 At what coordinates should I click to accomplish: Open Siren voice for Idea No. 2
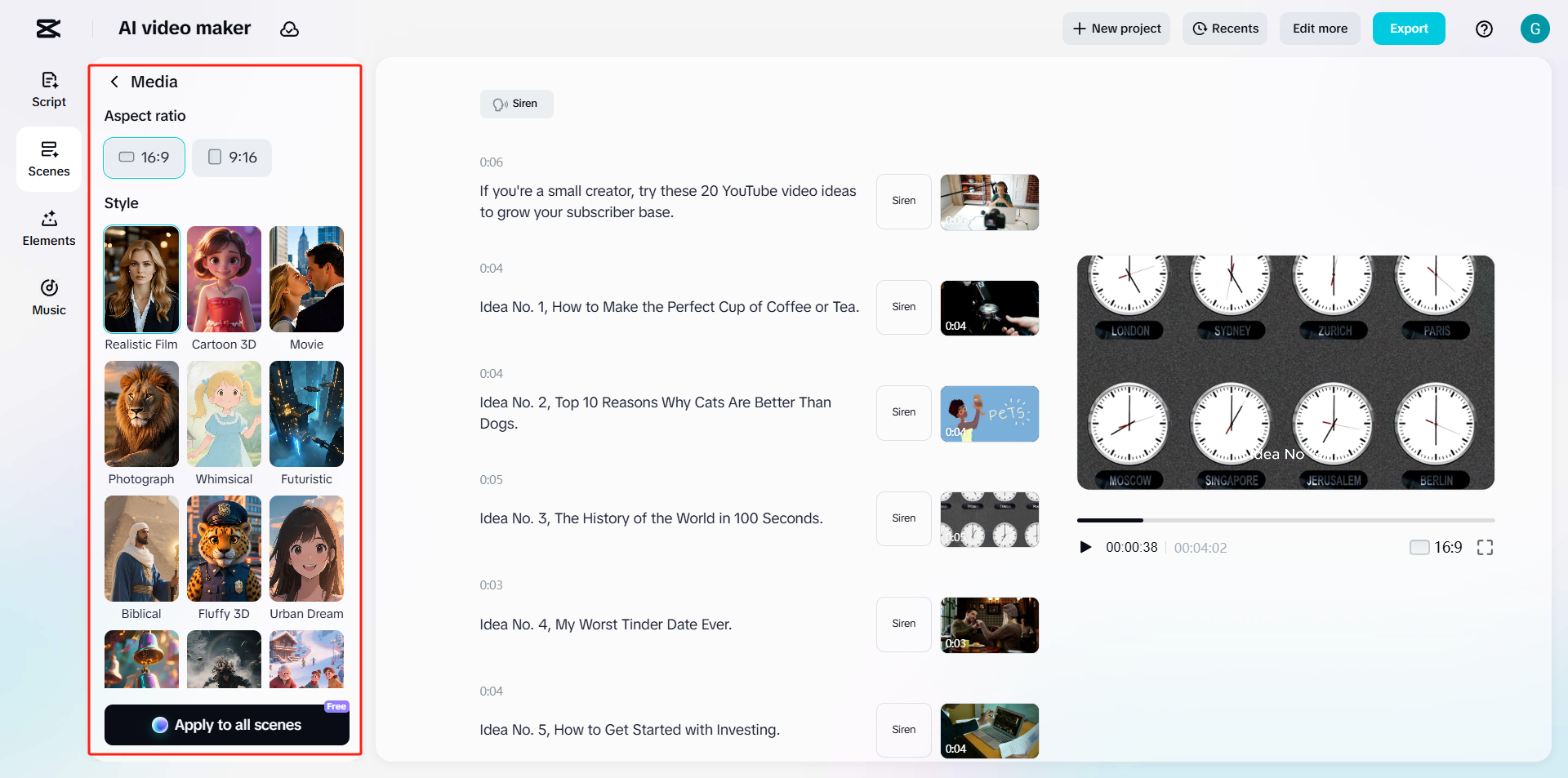(904, 412)
